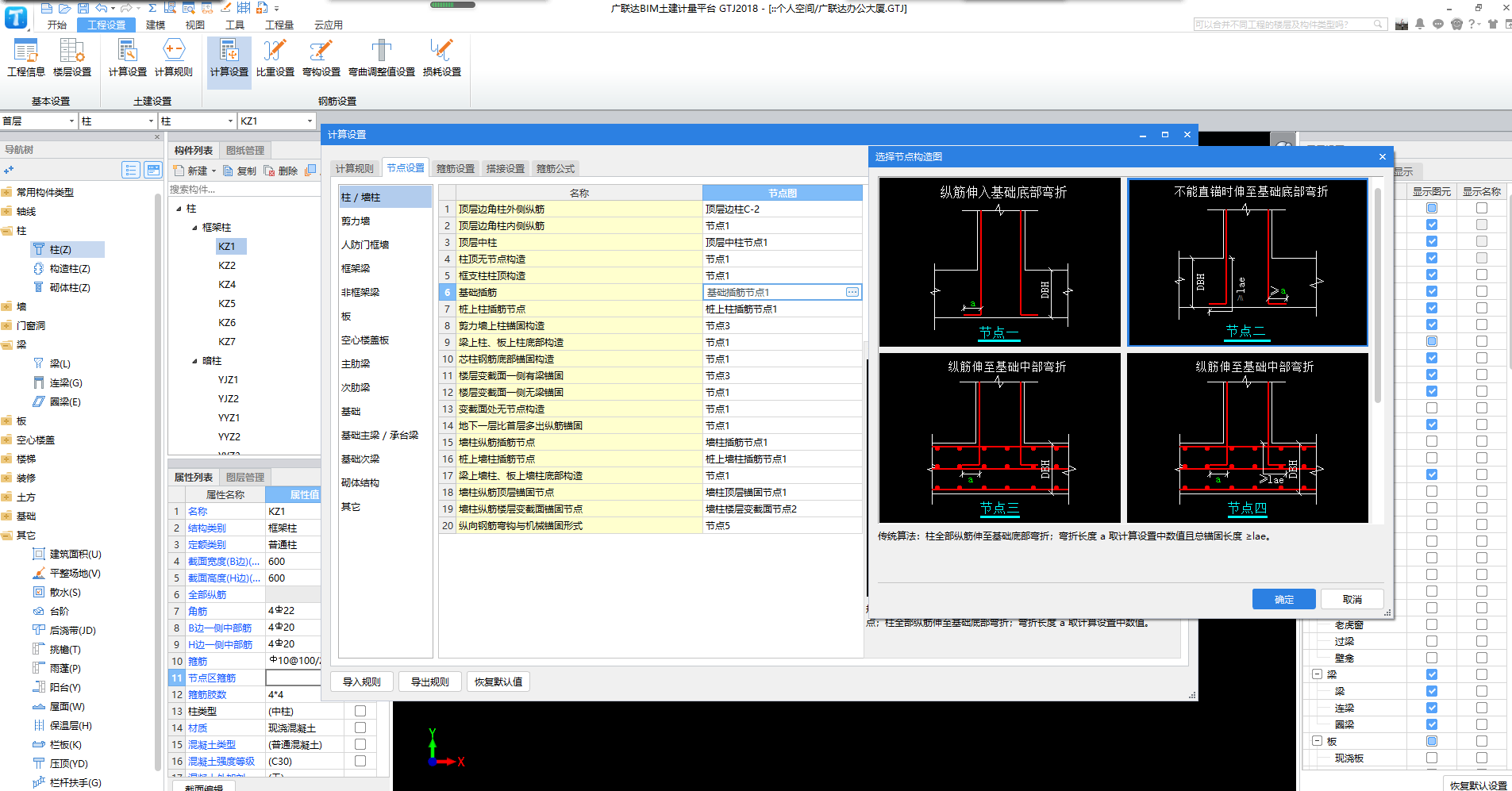Click 复制 copy component icon
The height and width of the screenshot is (791, 1512).
(229, 171)
